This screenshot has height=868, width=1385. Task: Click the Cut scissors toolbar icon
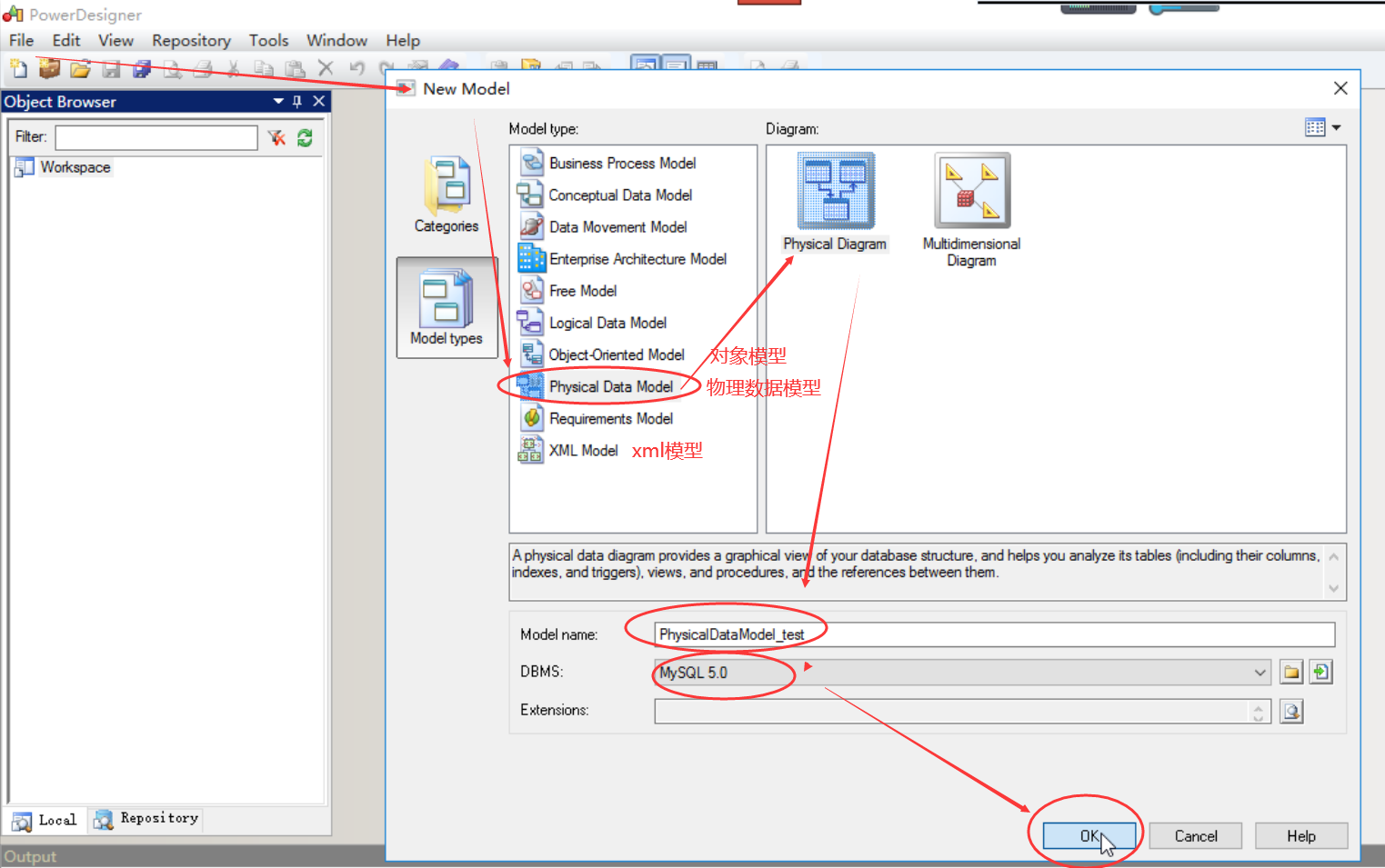tap(234, 68)
